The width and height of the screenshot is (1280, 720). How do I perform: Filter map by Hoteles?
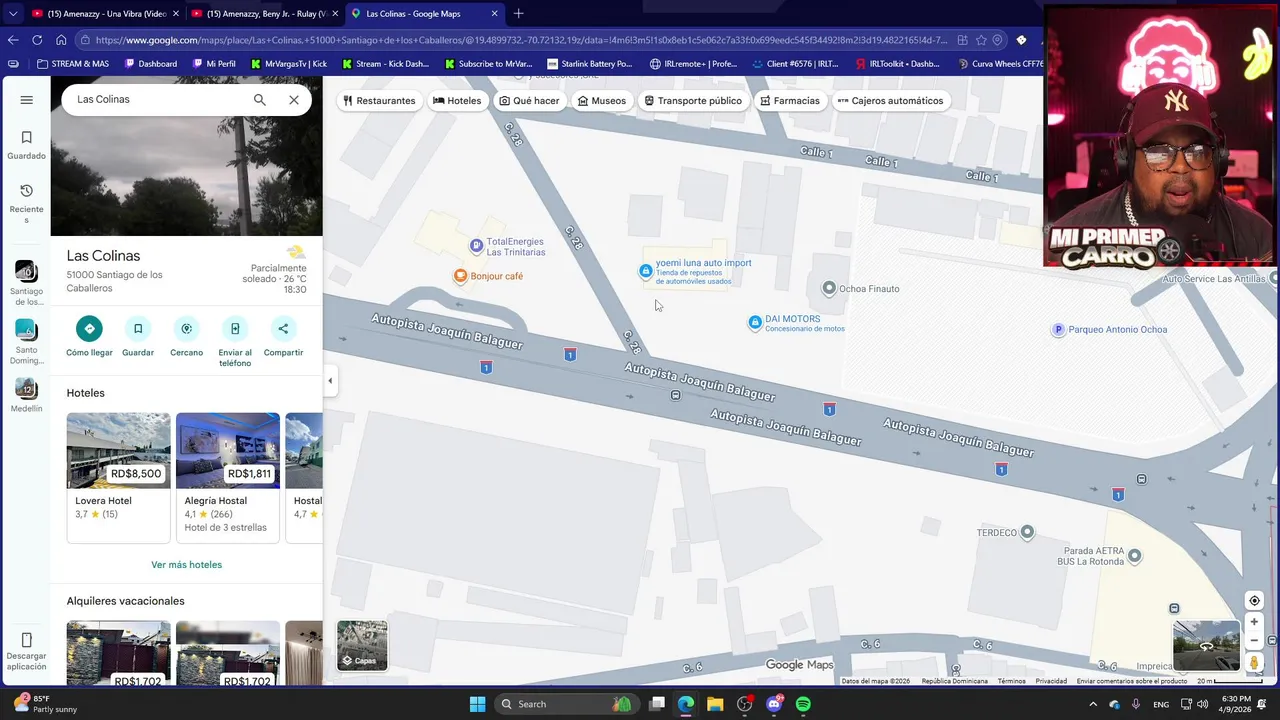click(457, 101)
